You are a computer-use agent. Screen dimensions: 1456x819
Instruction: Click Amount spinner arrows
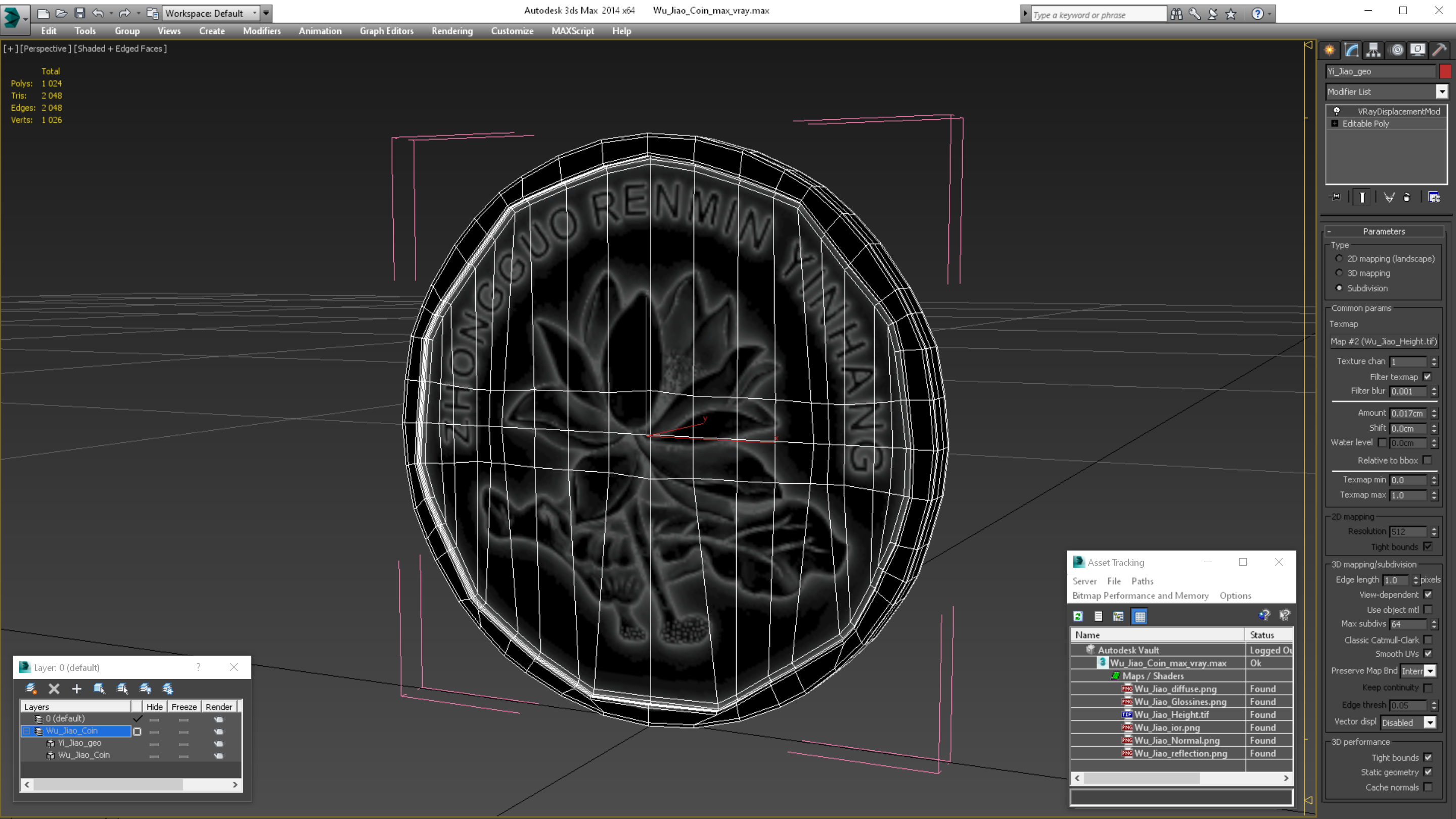click(x=1434, y=413)
